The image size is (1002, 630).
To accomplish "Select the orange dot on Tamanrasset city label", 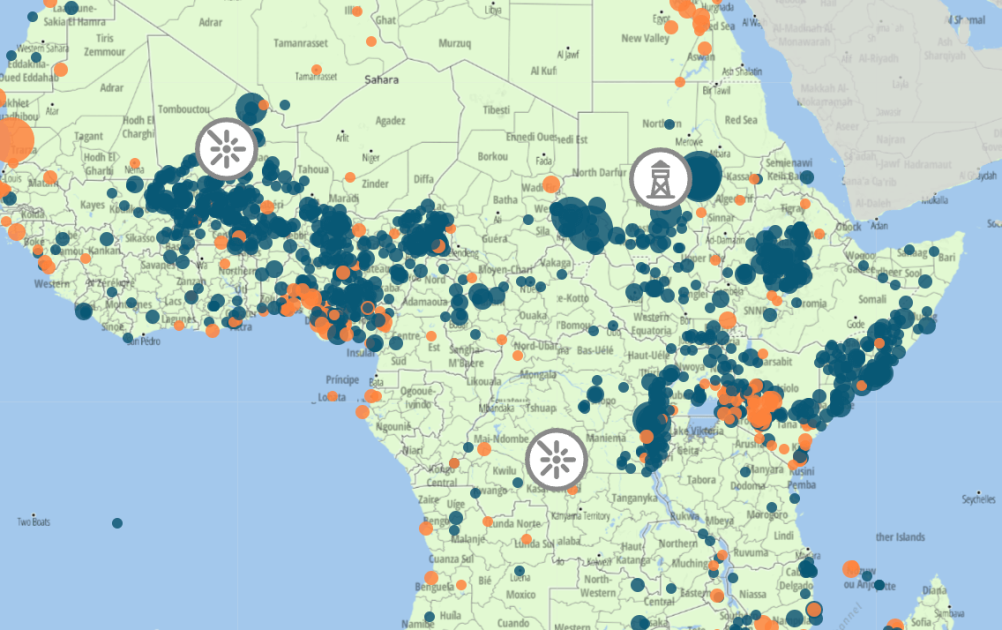I will click(316, 71).
